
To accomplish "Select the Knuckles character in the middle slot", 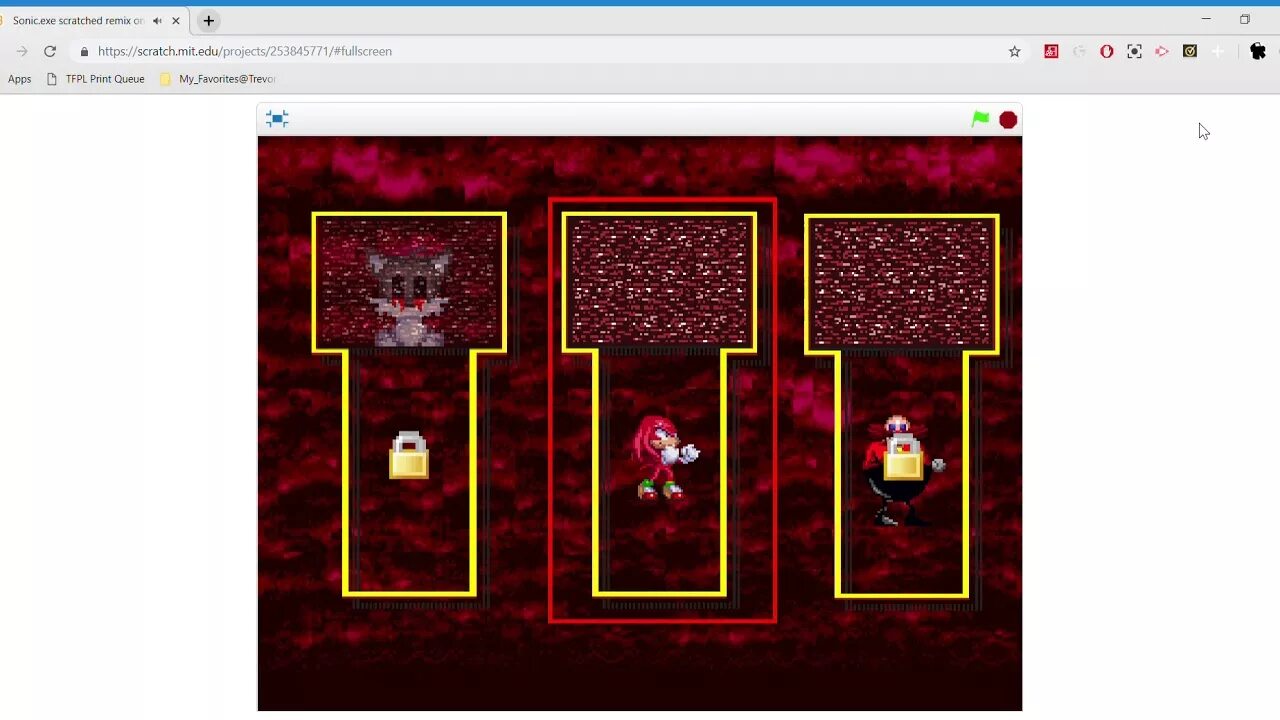I will point(664,458).
